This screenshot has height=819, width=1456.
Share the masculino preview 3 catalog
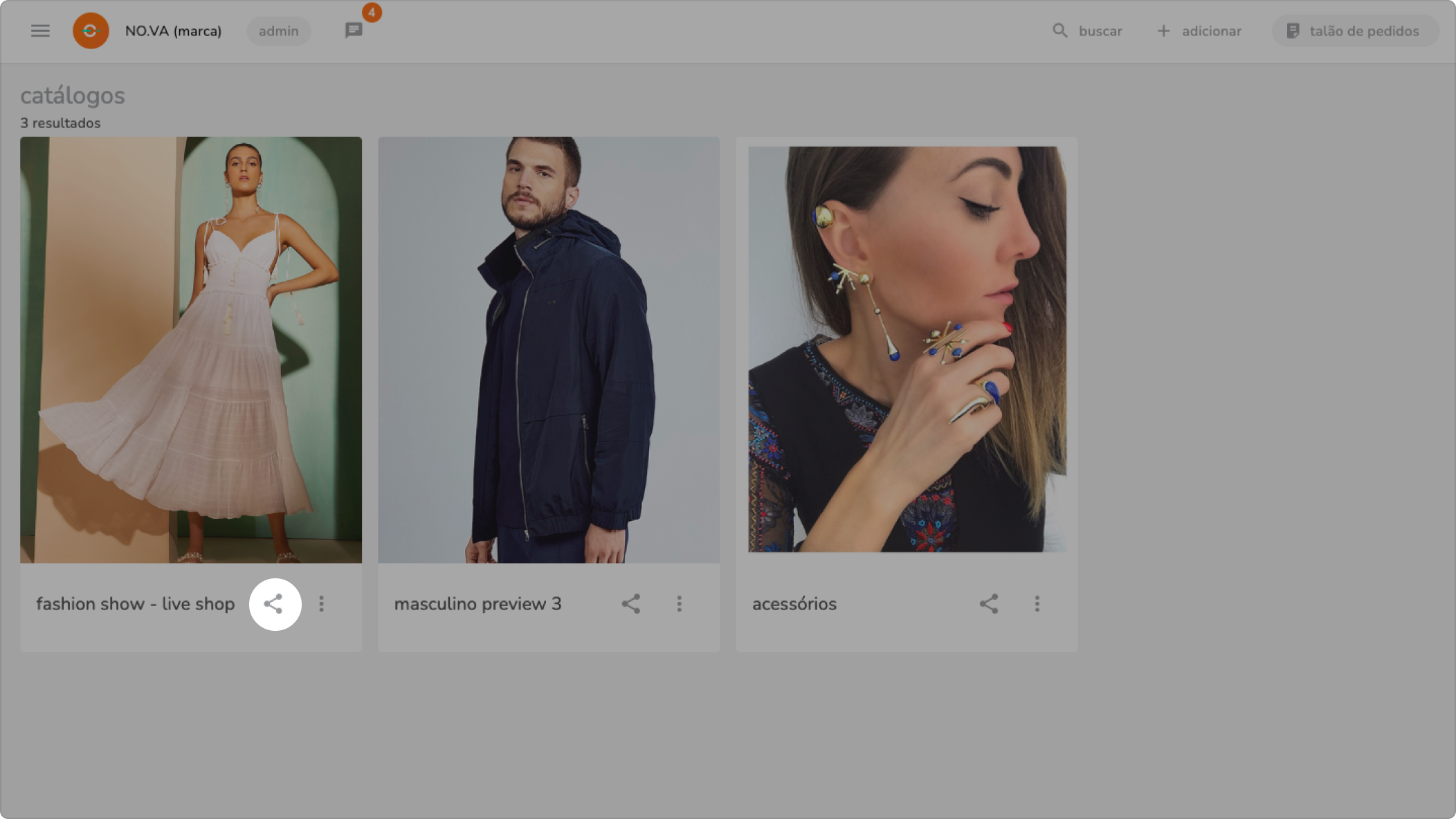(x=630, y=604)
